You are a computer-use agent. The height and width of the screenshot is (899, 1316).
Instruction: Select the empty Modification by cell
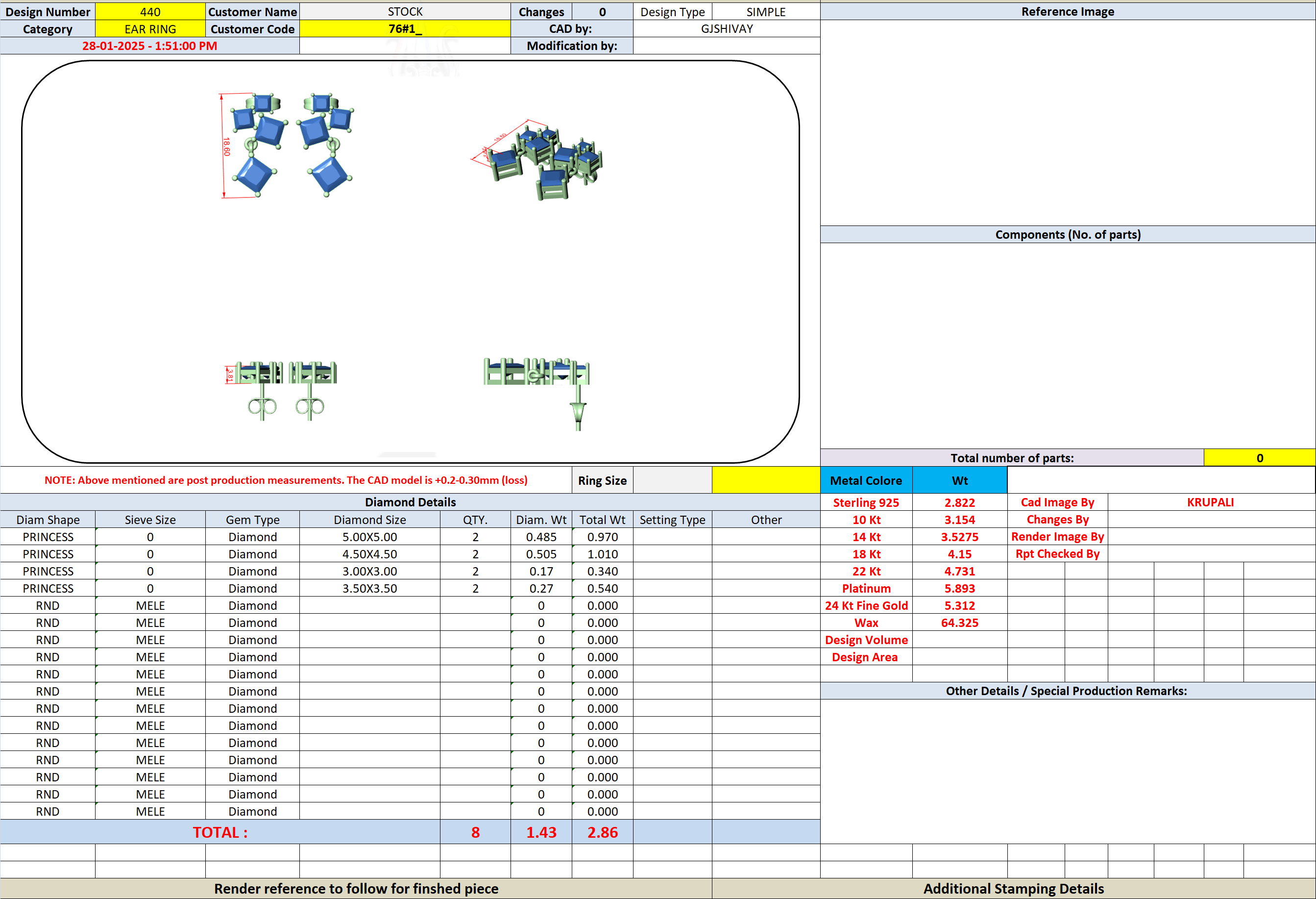pos(727,46)
